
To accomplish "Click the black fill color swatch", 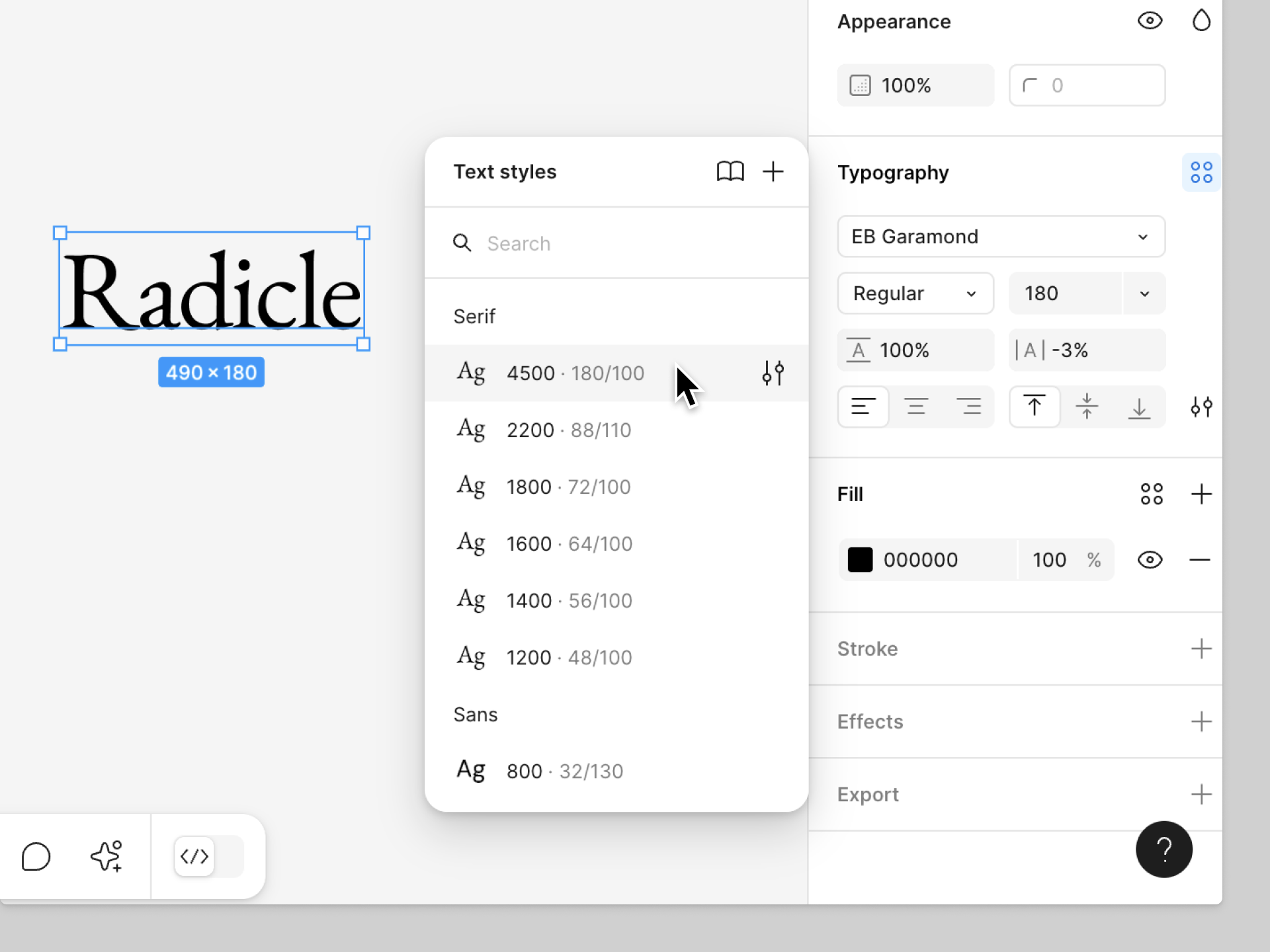I will 860,560.
